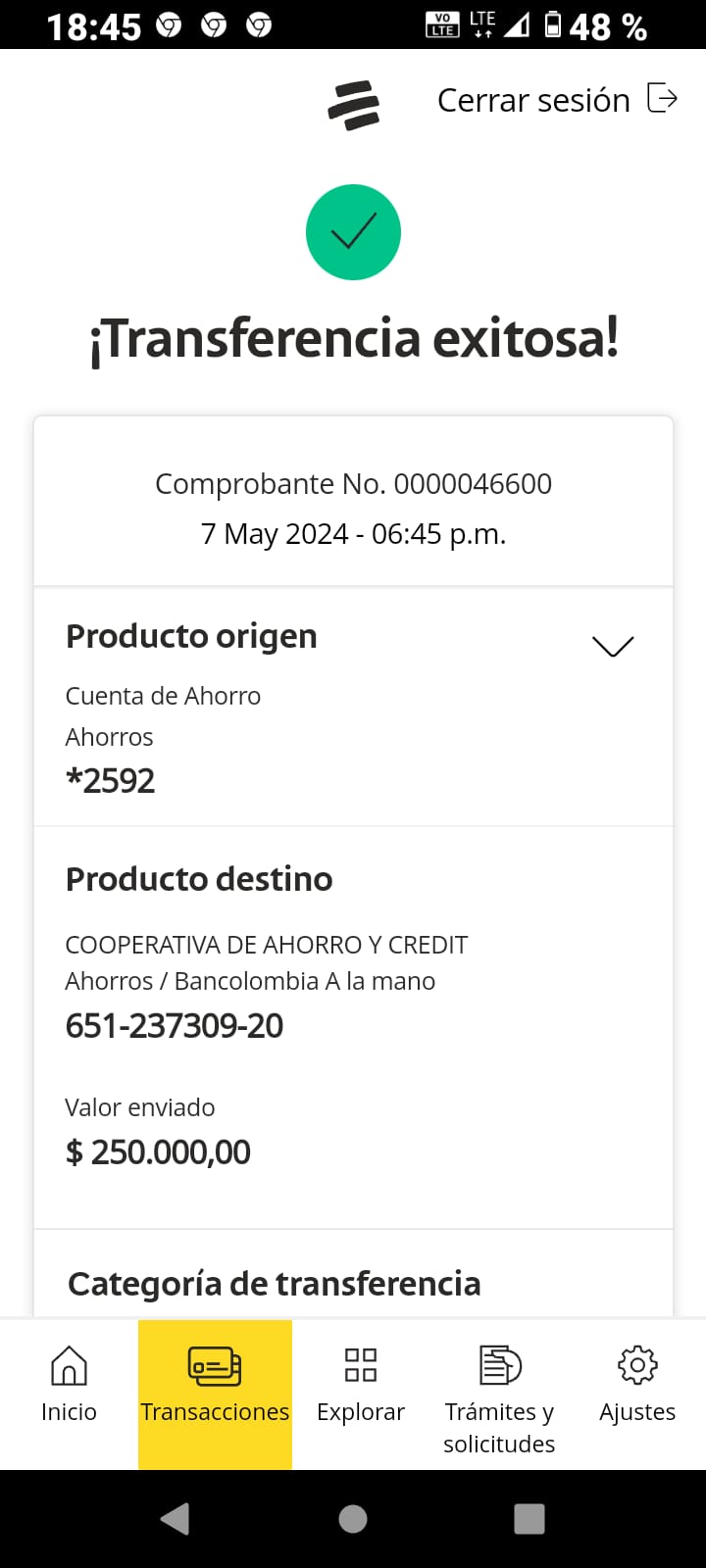Tap the green success checkmark icon
This screenshot has height=1568, width=706.
click(x=353, y=232)
